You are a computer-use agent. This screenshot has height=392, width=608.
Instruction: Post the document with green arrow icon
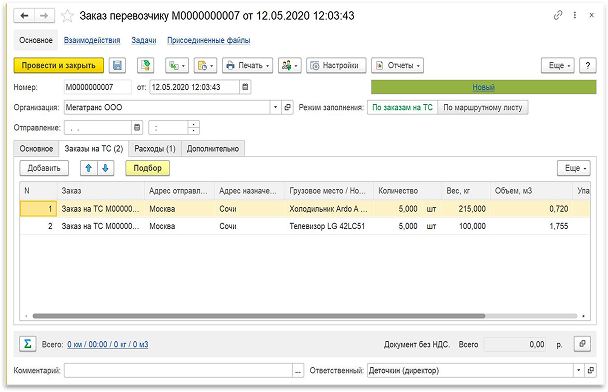click(x=145, y=66)
